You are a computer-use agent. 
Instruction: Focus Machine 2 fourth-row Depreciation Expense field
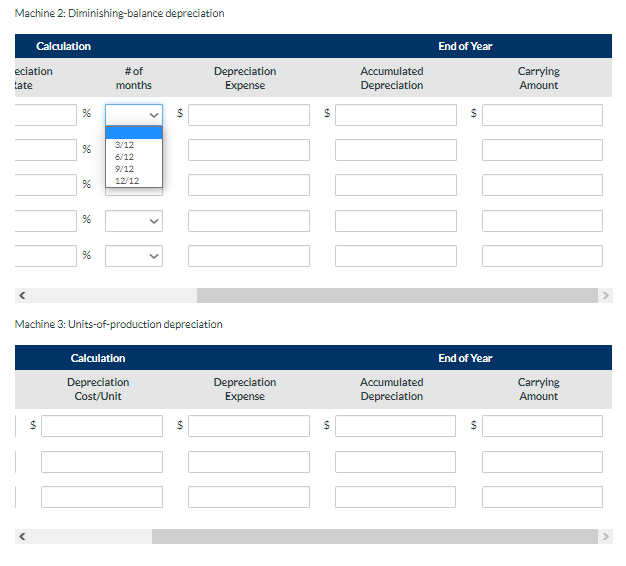pos(249,221)
